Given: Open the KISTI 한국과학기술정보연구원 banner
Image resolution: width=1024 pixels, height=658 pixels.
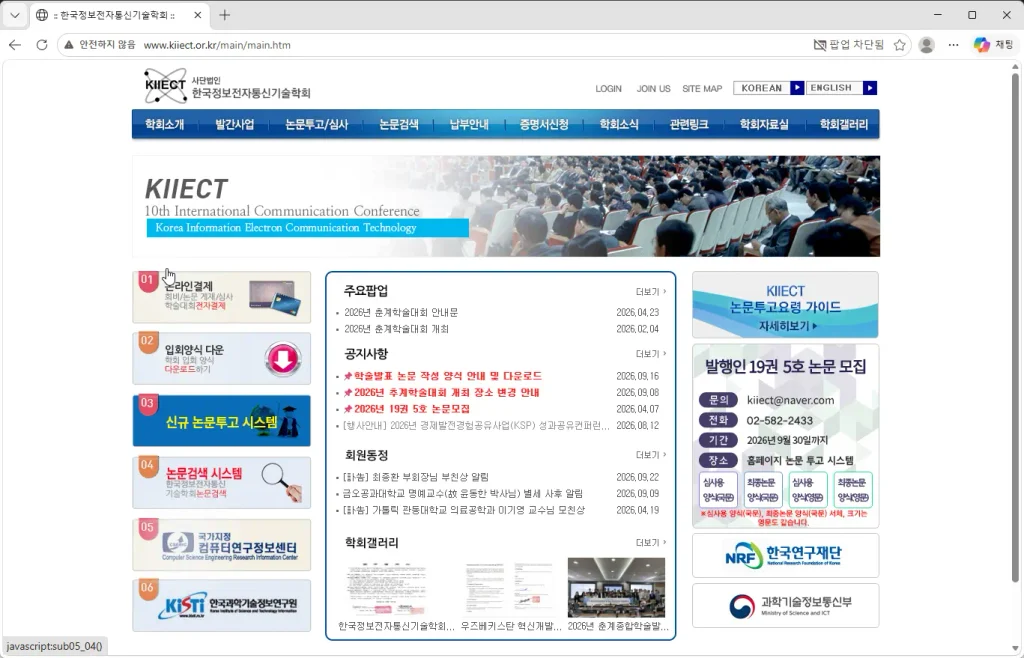Looking at the screenshot, I should pyautogui.click(x=221, y=606).
